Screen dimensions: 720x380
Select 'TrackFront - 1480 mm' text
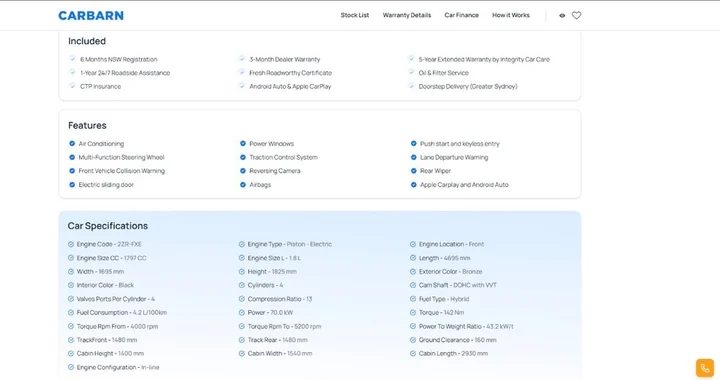107,340
